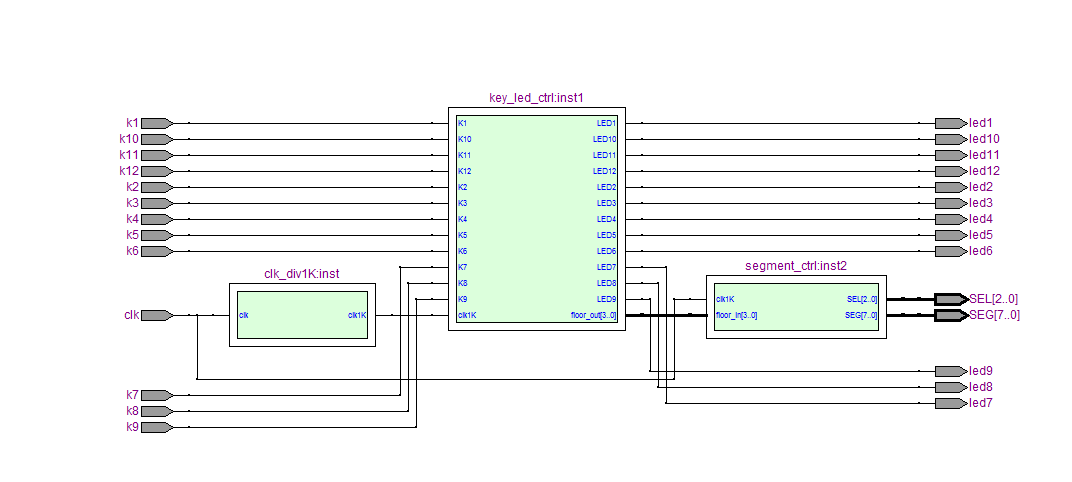Click the SEG[7..0] port inside segment_ctrl
1072x482 pixels.
(861, 315)
